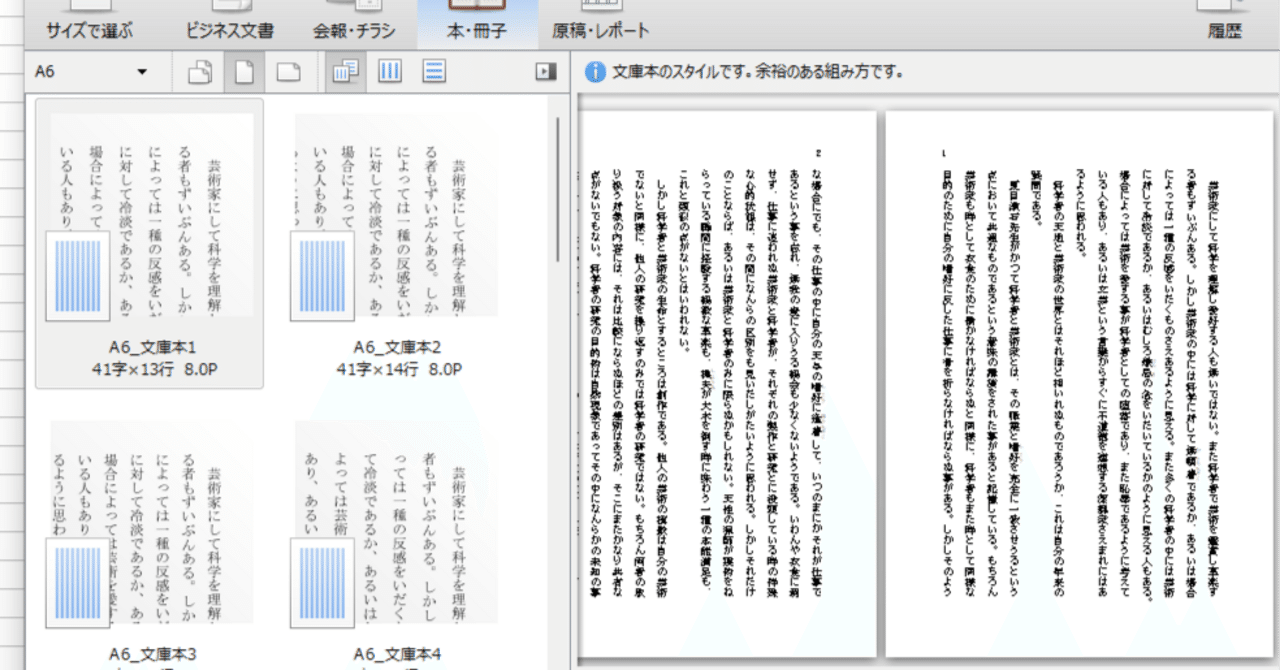Filter to vertical writing layouts icon

click(389, 72)
